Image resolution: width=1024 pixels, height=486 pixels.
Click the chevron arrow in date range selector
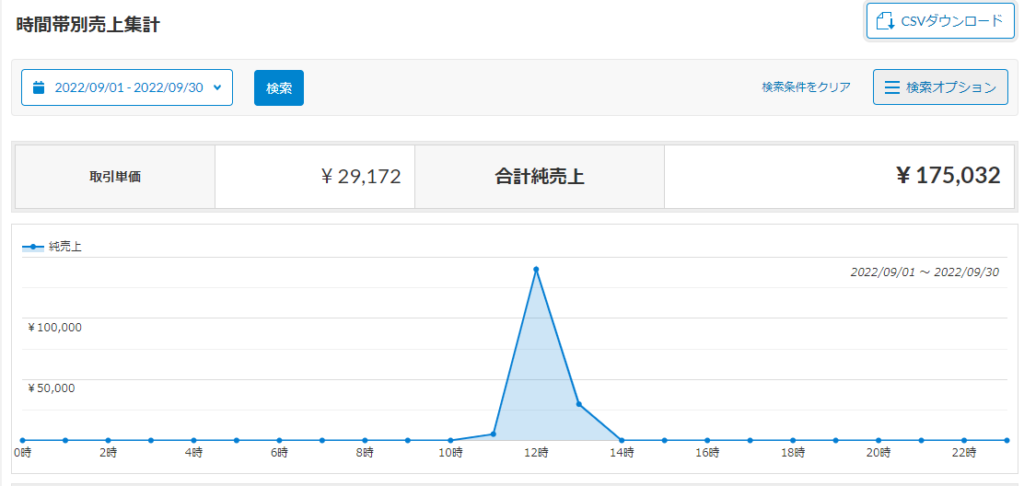point(217,88)
